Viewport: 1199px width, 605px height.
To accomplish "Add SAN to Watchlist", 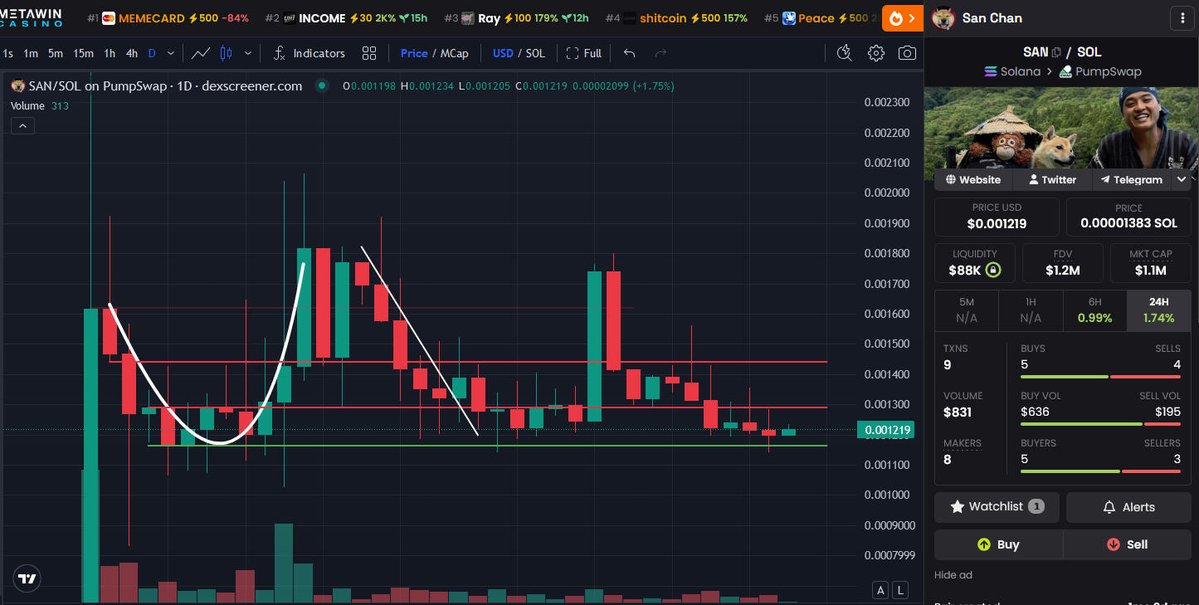I will click(x=996, y=507).
